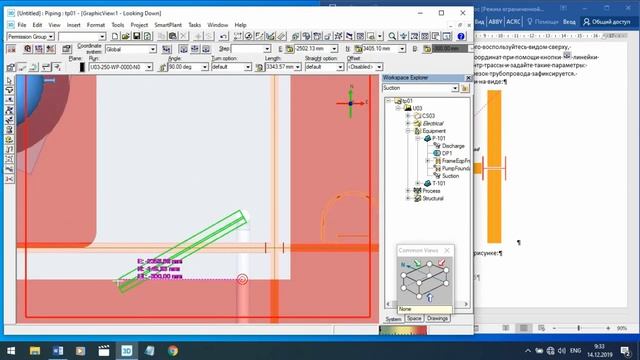Switch to the Drawings tab

[437, 318]
